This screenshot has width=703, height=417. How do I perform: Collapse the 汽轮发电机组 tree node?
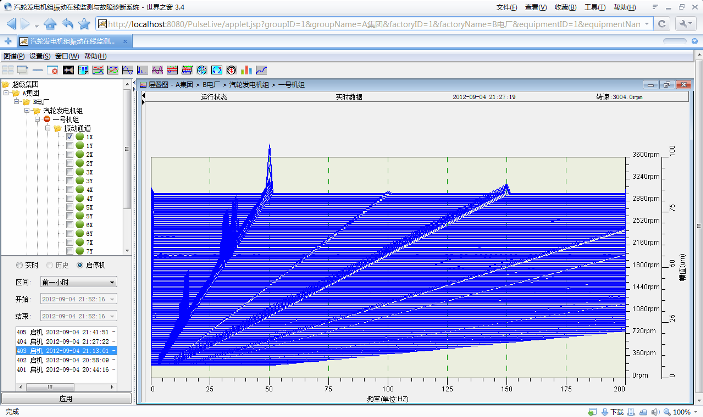point(27,111)
